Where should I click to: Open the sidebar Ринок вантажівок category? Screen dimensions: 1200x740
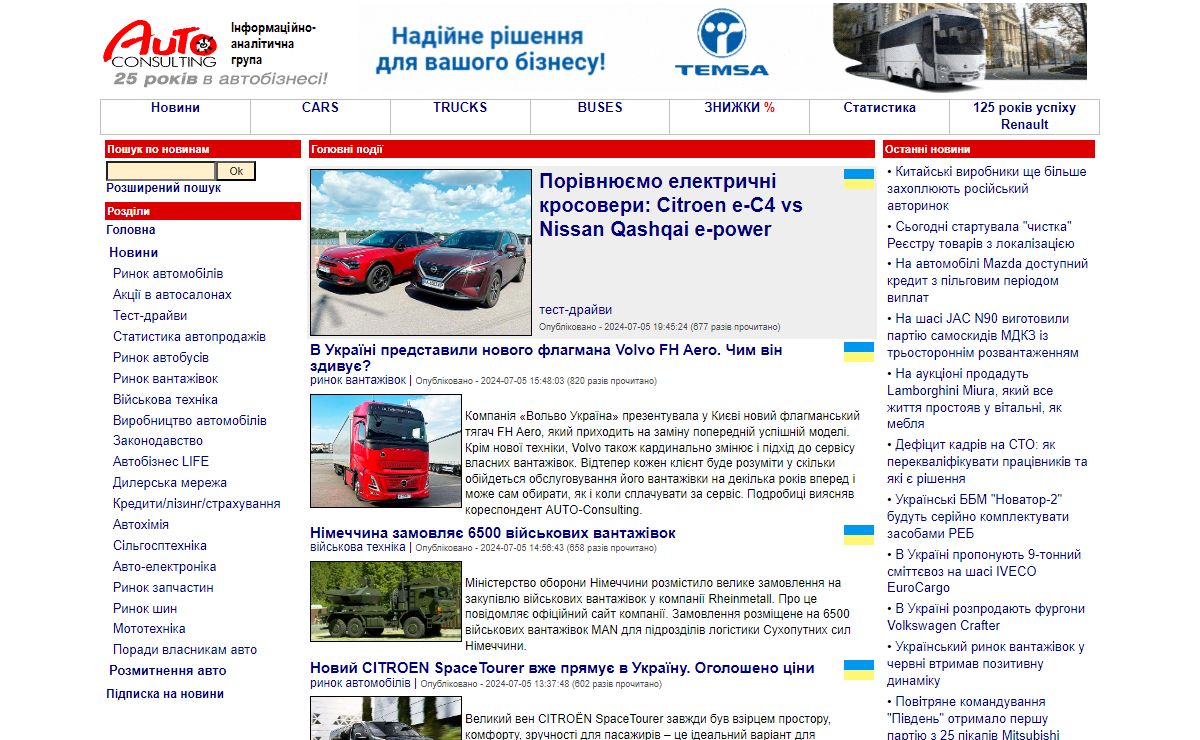[165, 379]
